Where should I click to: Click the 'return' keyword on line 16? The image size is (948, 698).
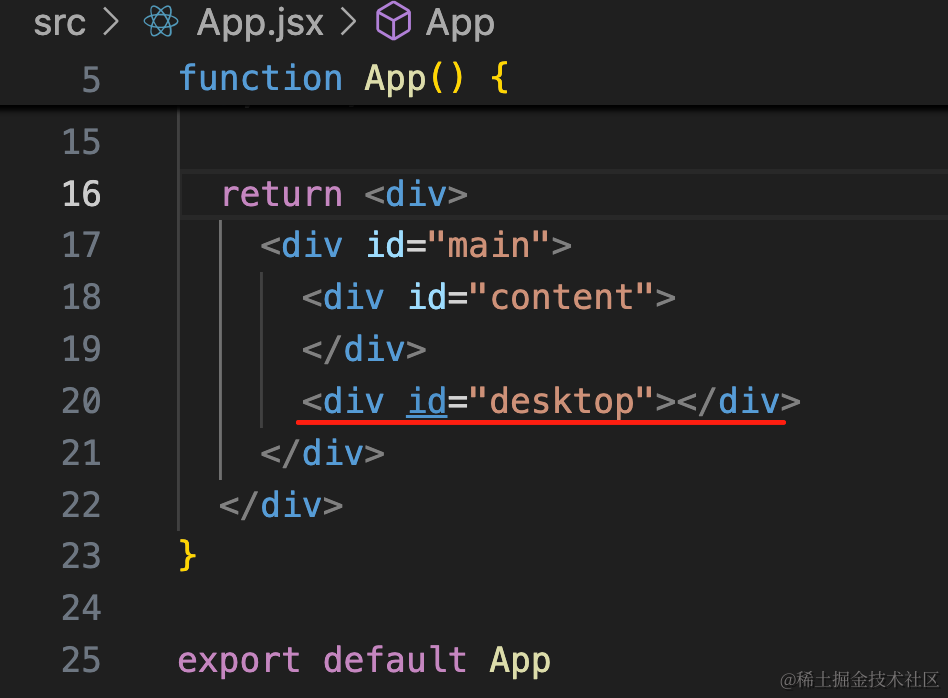282,195
